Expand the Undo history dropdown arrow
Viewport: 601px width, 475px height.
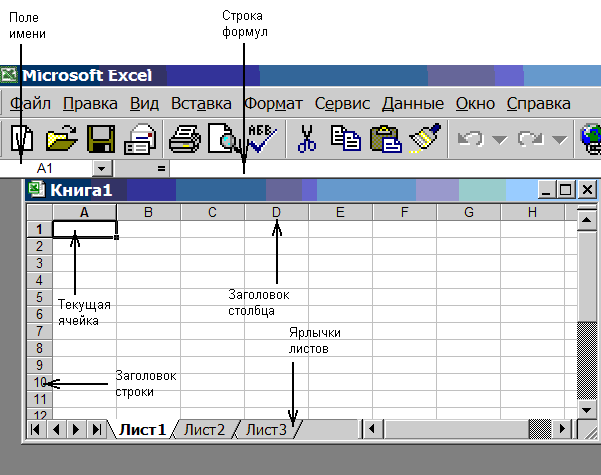[499, 140]
